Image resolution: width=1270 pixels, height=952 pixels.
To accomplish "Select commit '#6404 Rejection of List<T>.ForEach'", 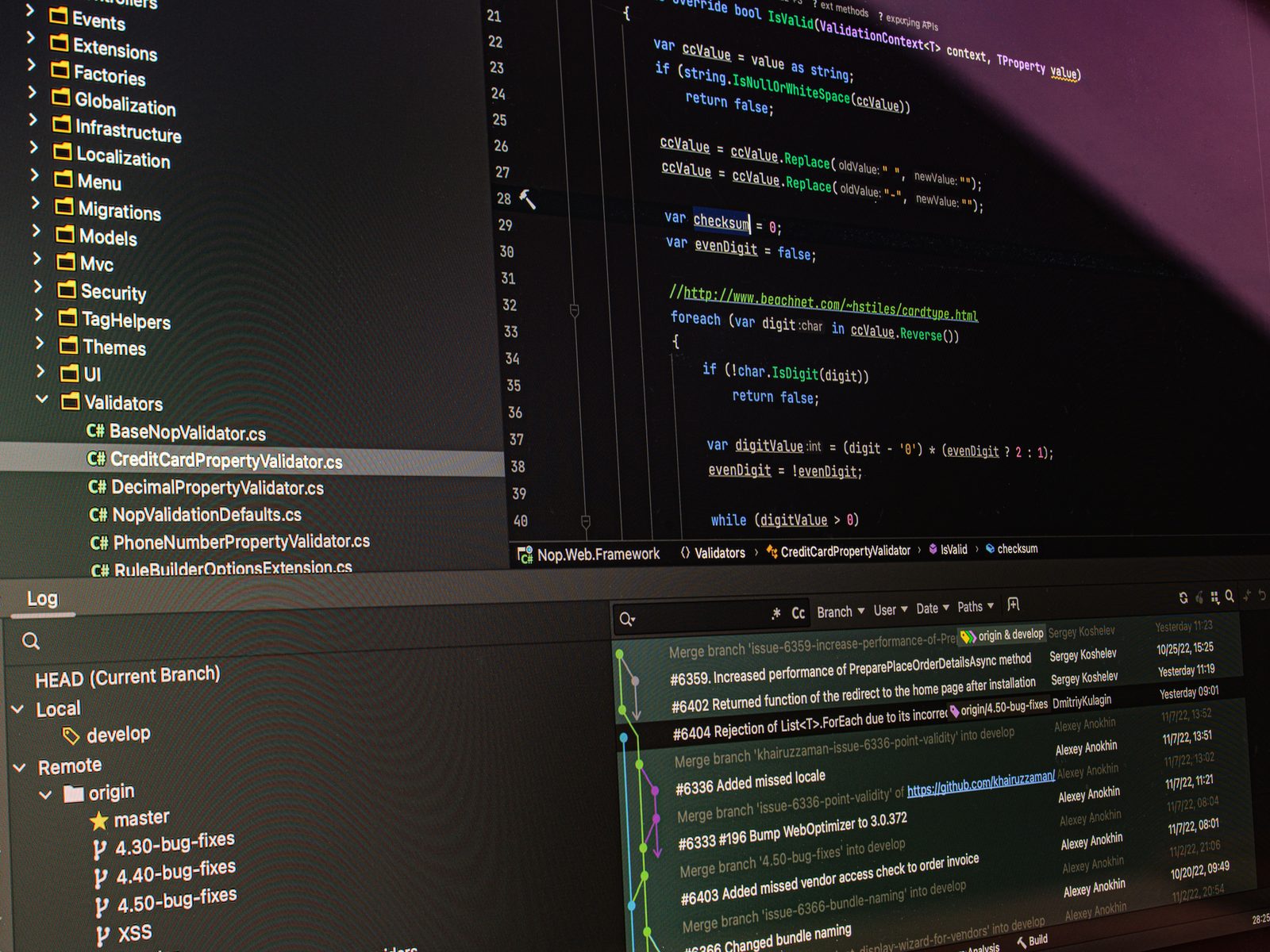I will tap(810, 722).
